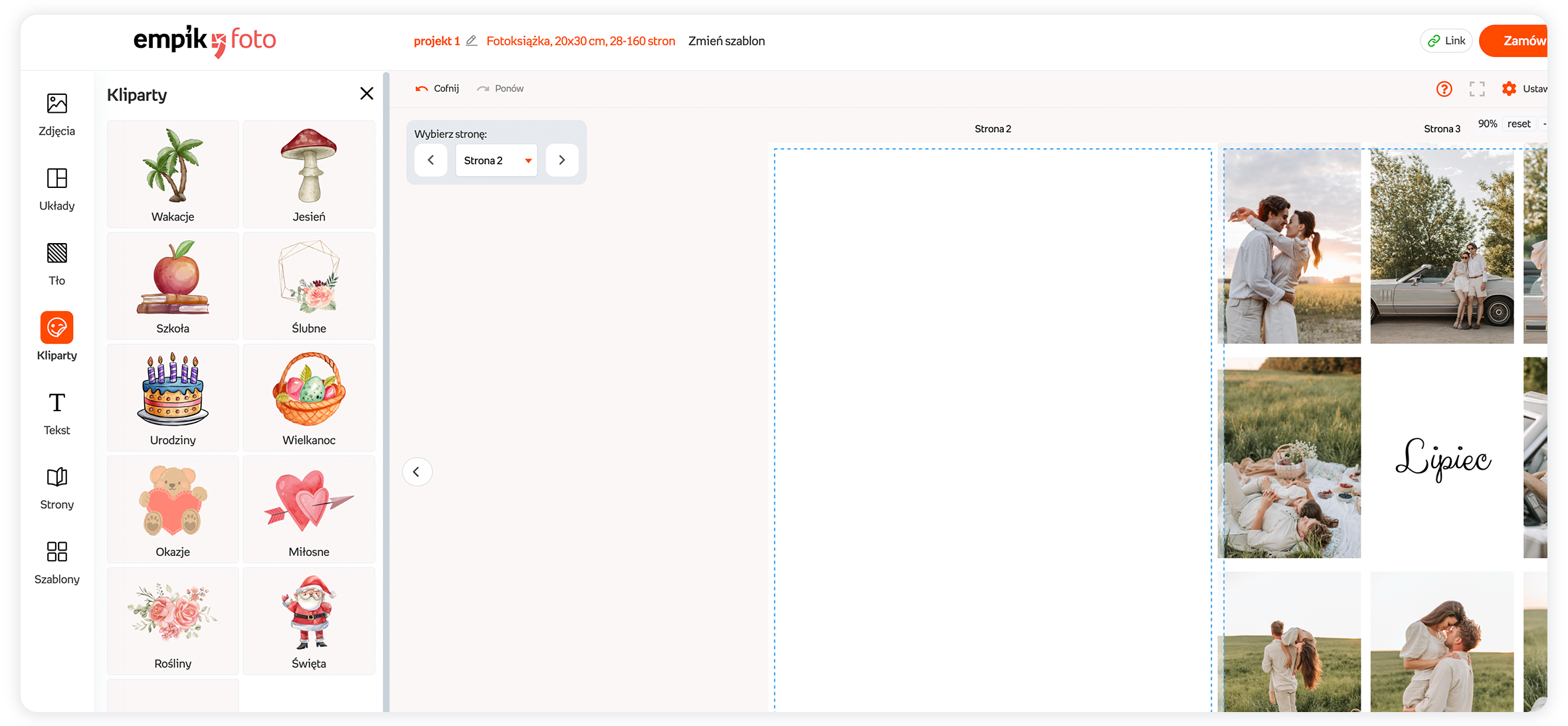The image size is (1568, 726).
Task: Go to next page with right chevron
Action: tap(562, 160)
